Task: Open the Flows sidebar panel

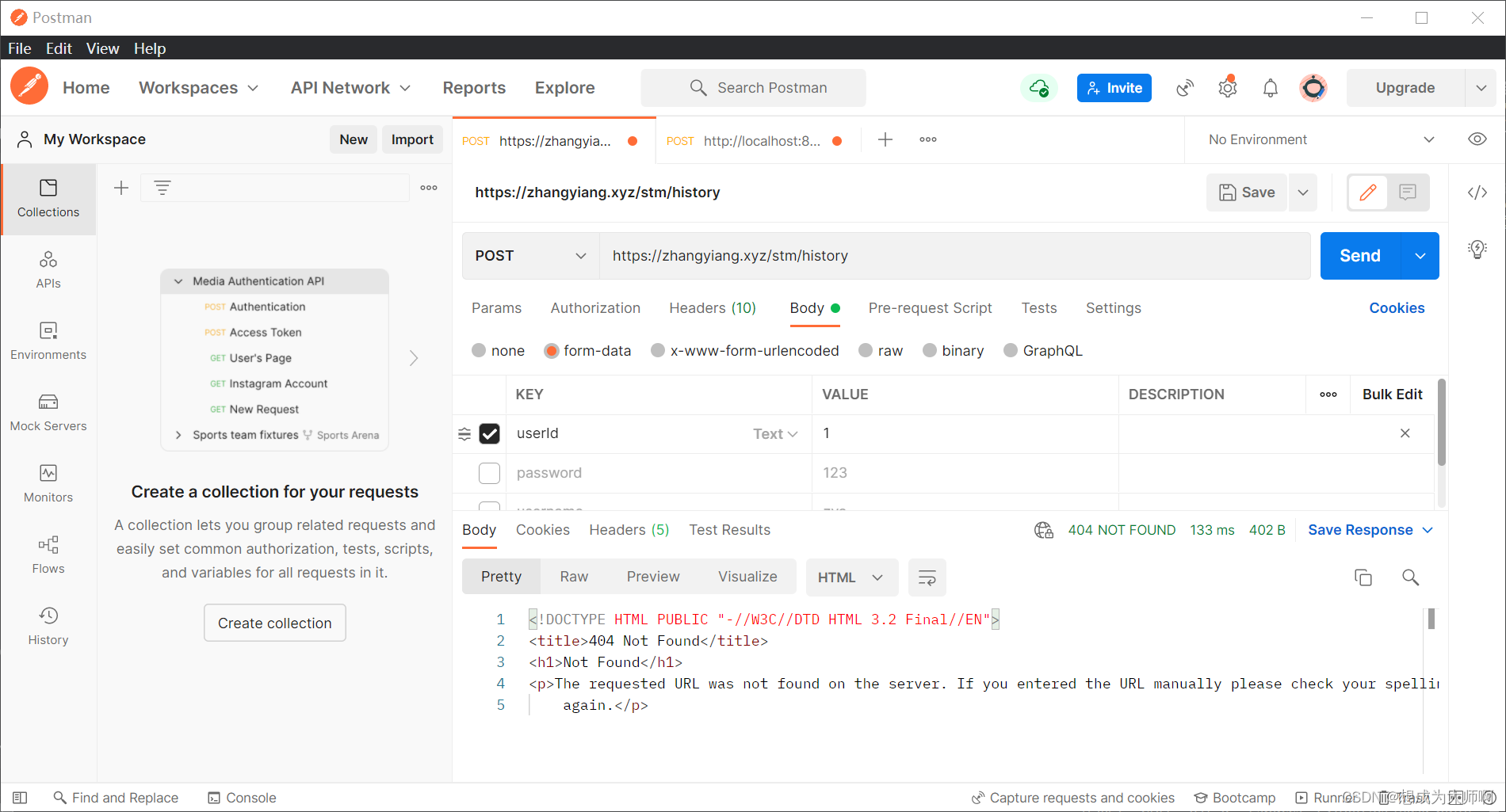Action: pyautogui.click(x=48, y=555)
